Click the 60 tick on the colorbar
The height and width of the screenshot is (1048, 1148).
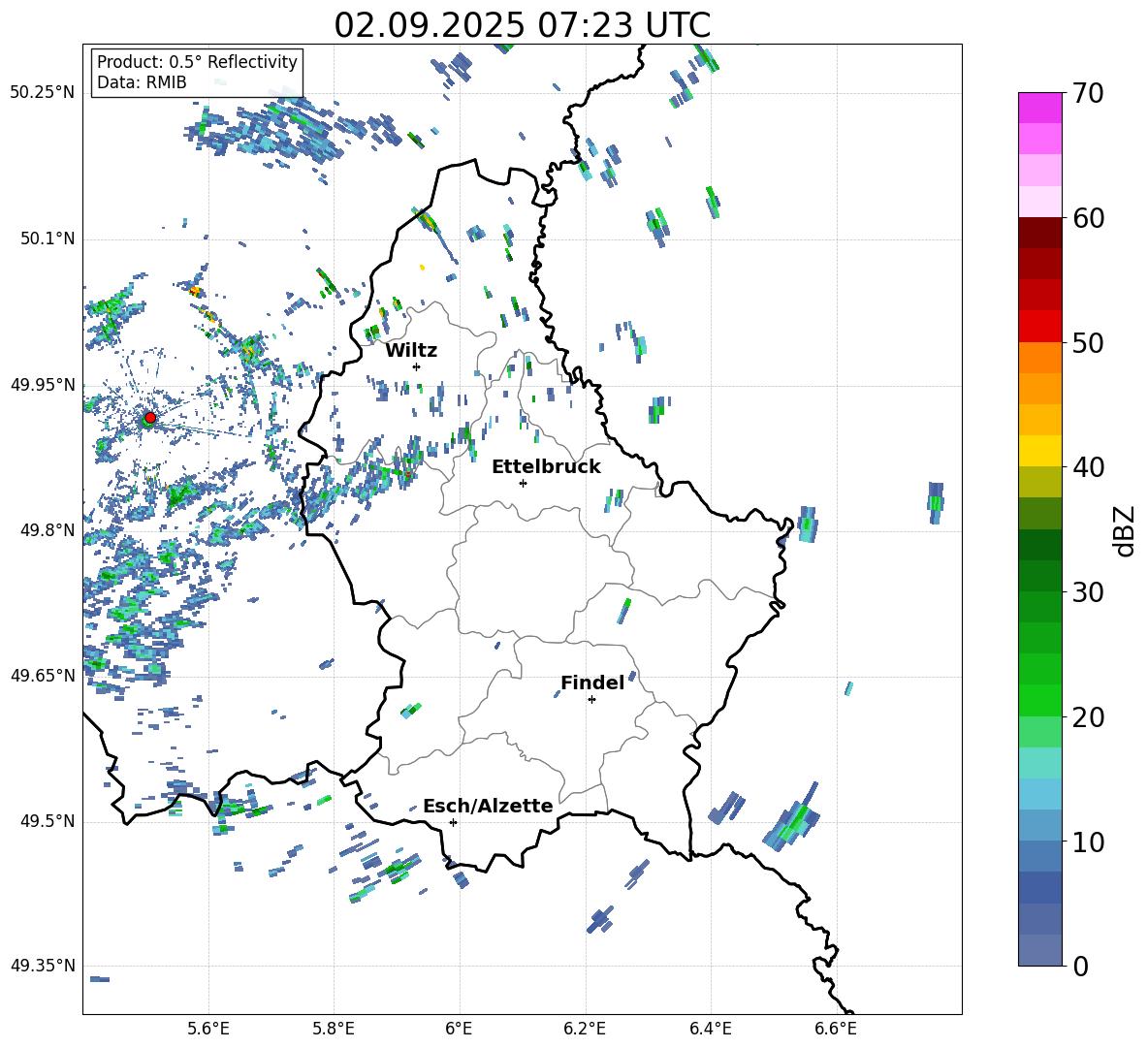[1088, 218]
